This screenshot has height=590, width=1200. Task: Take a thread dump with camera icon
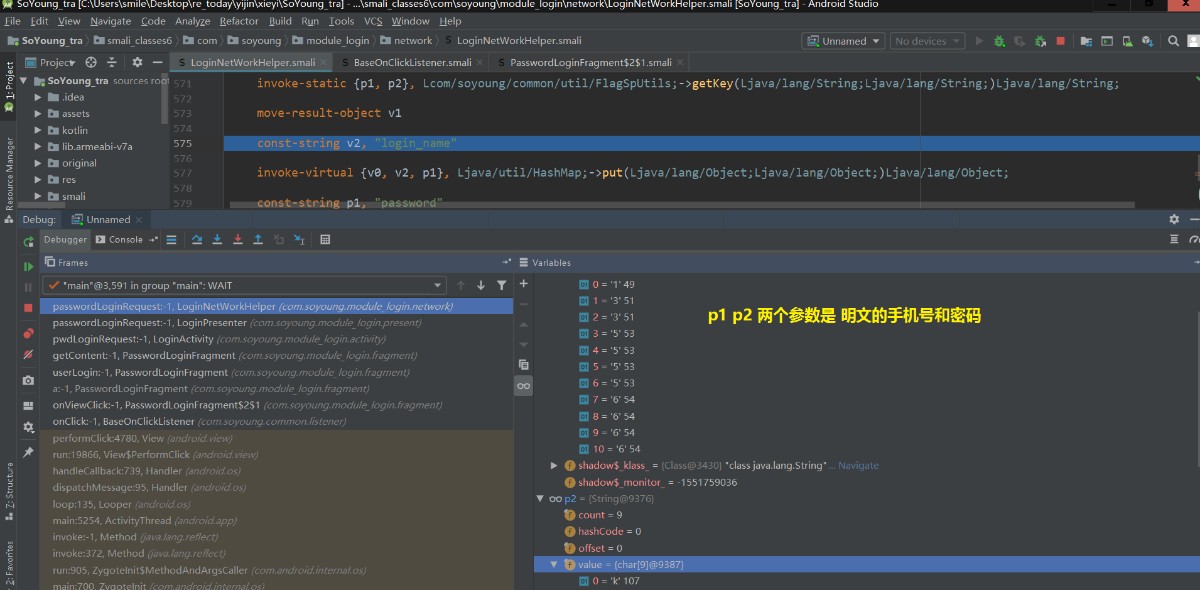point(28,380)
